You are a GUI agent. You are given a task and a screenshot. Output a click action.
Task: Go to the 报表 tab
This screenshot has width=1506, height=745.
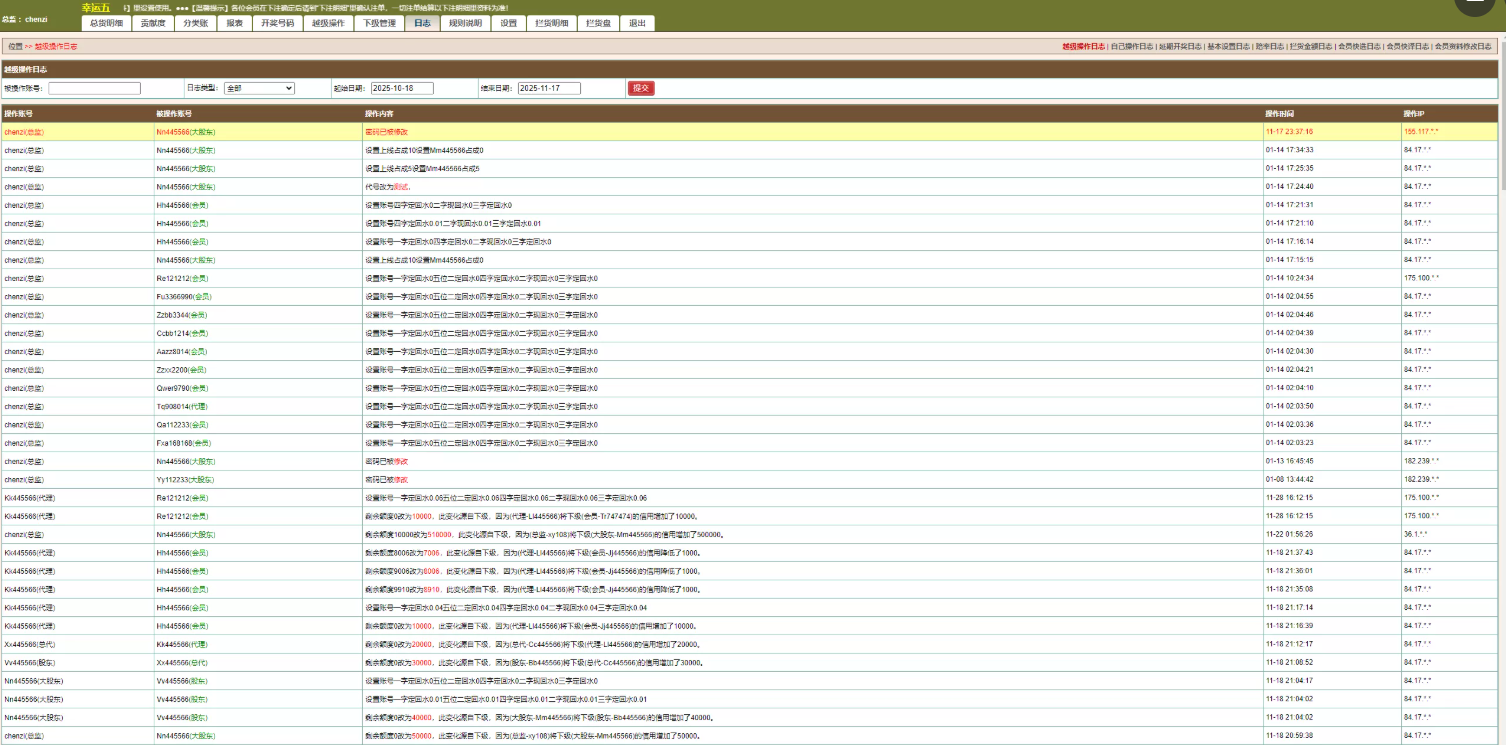coord(234,23)
